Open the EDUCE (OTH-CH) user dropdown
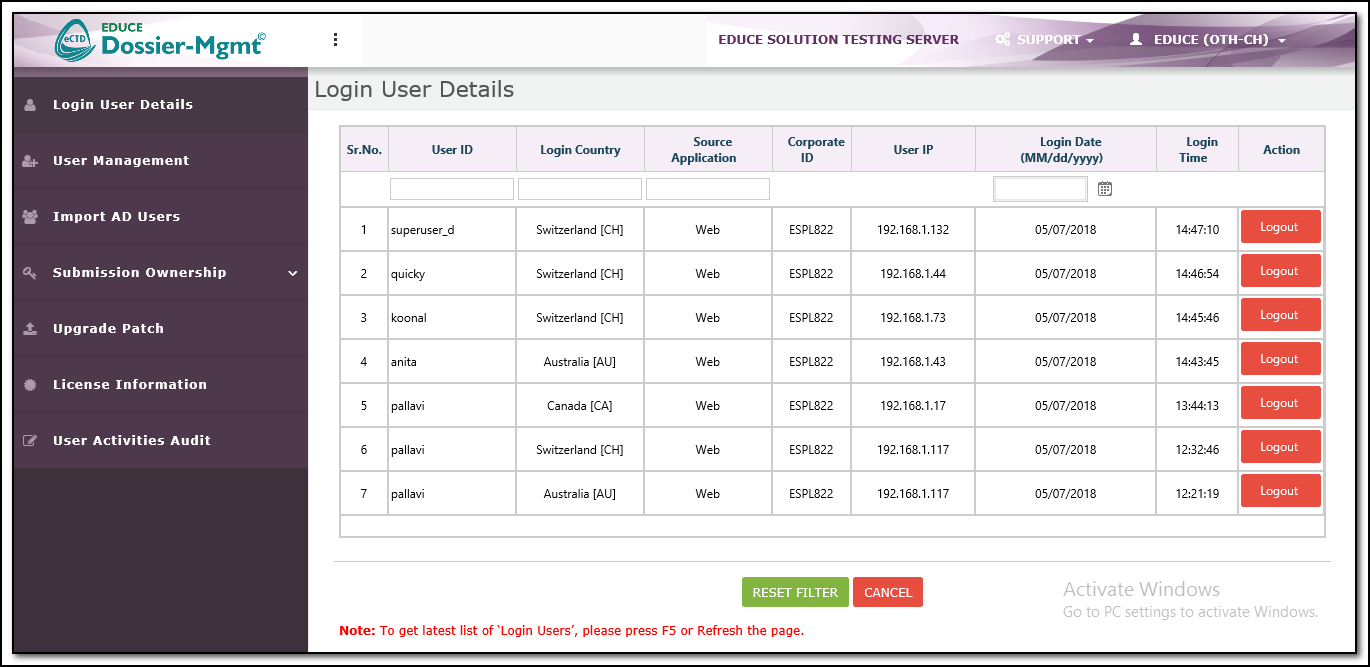1370x667 pixels. 1207,40
